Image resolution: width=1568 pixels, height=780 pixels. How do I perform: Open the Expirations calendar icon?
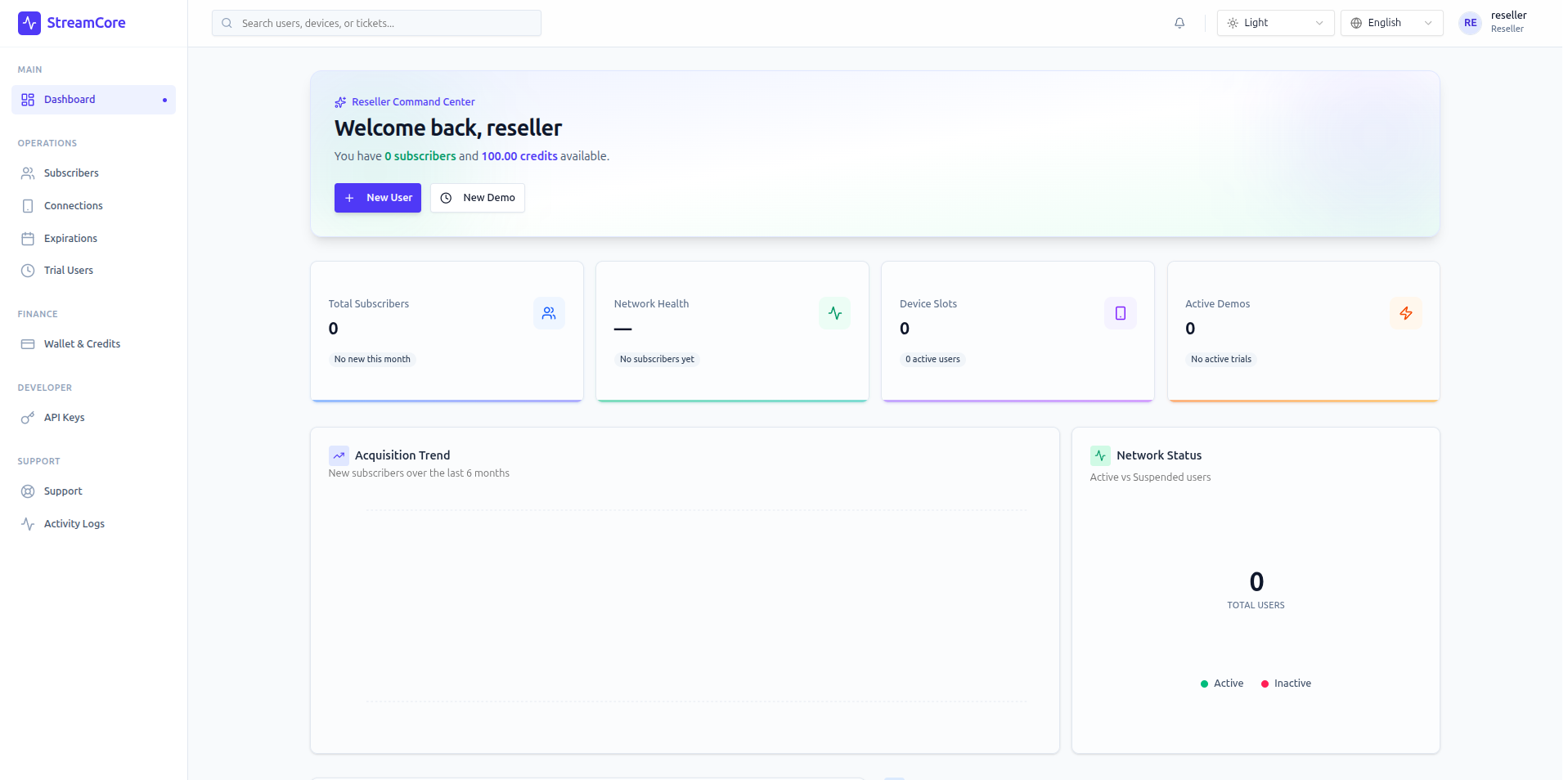[x=27, y=238]
